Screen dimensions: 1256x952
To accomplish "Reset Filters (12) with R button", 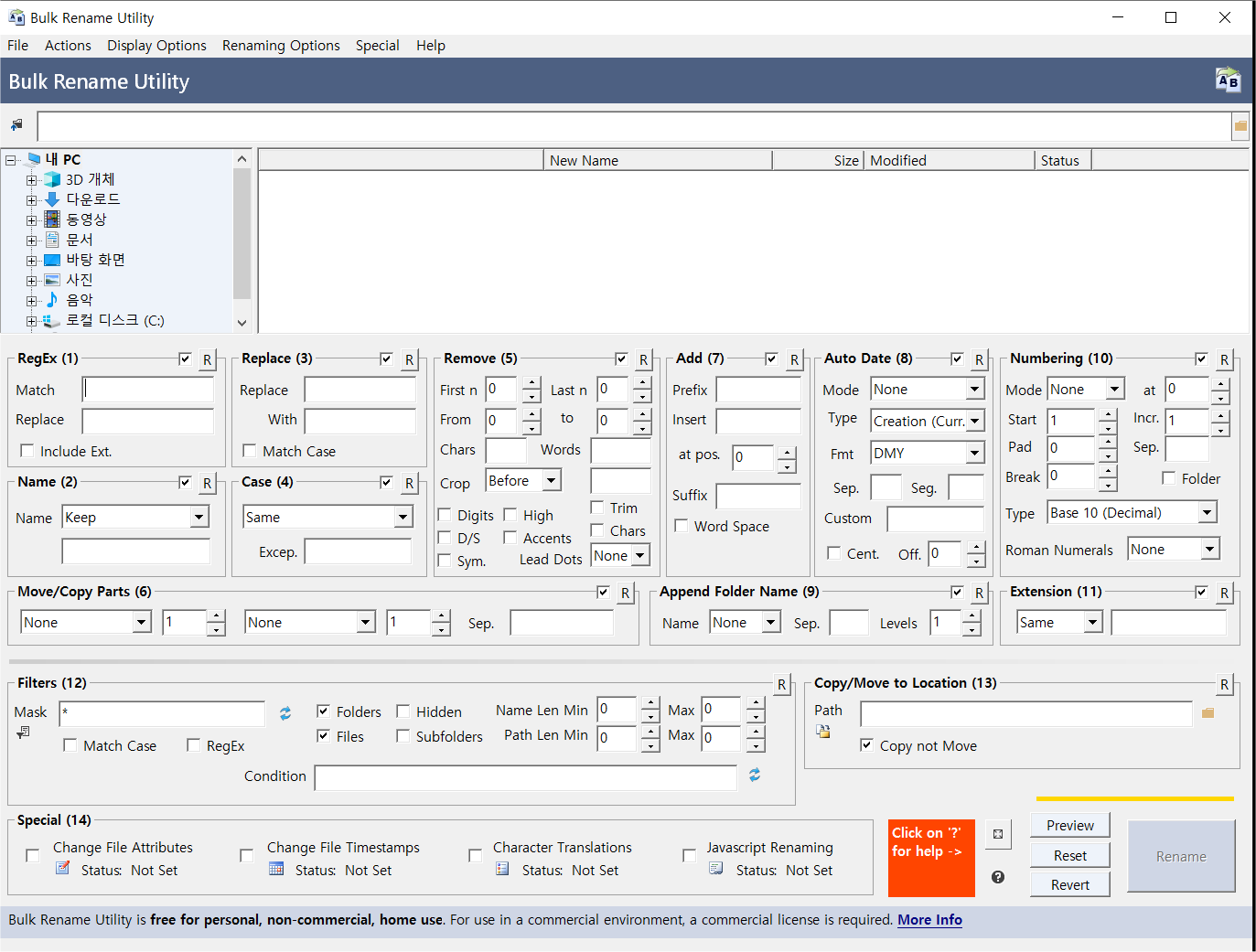I will click(781, 684).
